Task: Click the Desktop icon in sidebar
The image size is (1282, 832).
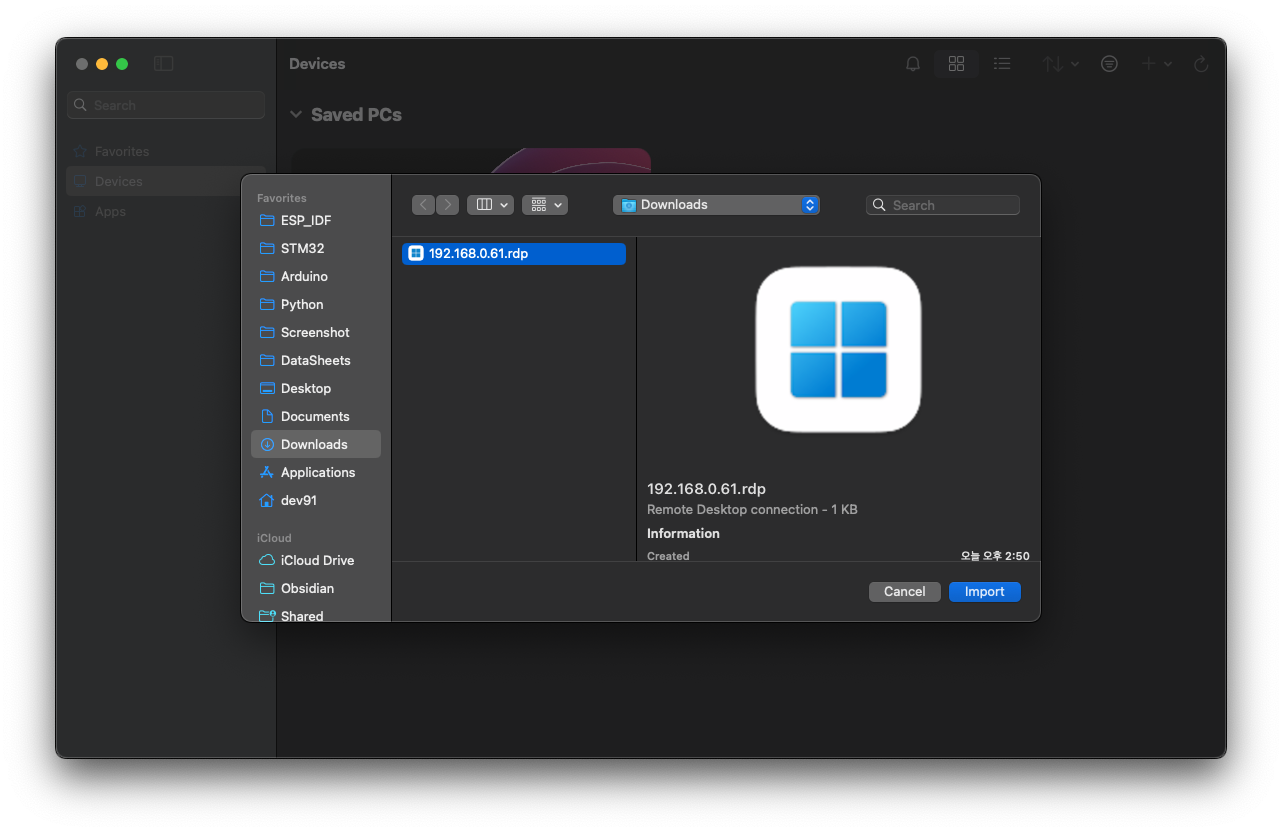Action: coord(267,388)
